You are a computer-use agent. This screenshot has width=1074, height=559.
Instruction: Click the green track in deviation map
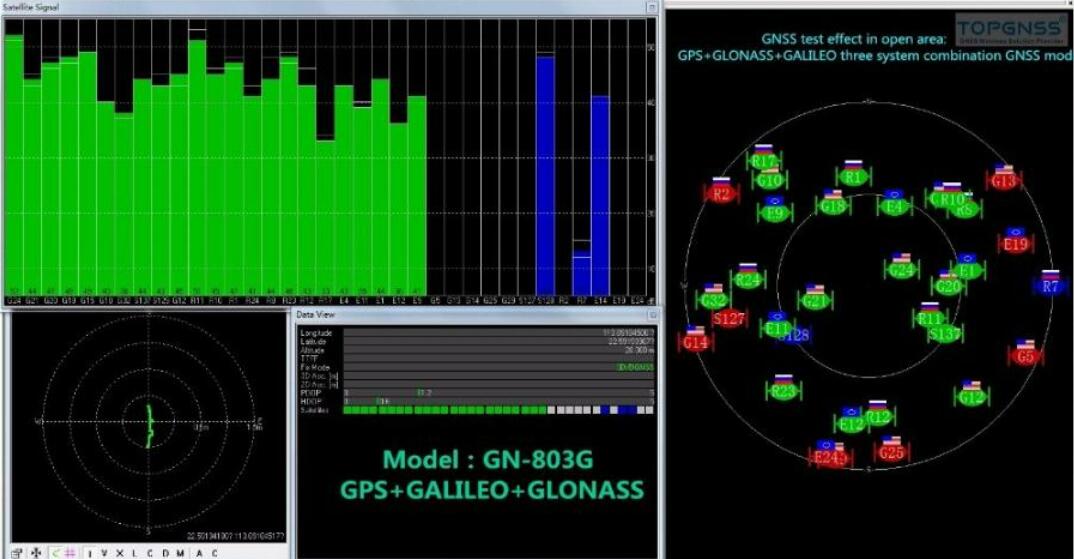tap(149, 426)
